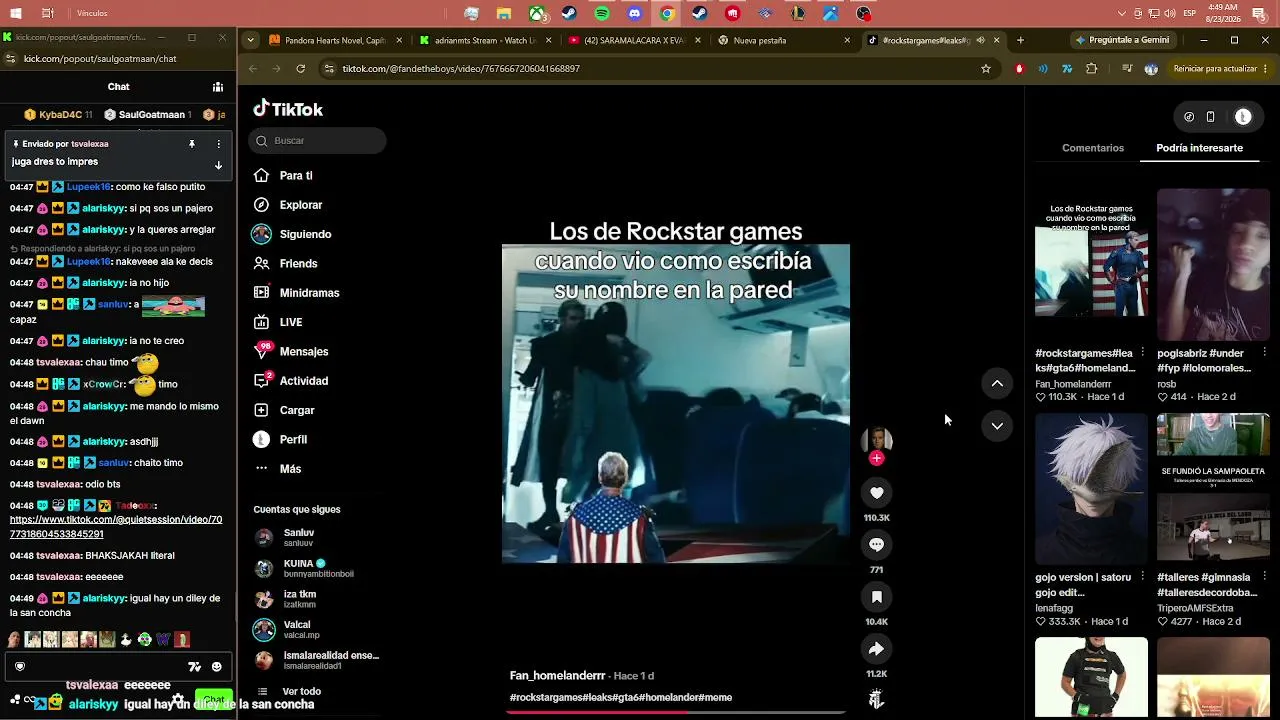
Task: Open options for the gojo version video
Action: (1142, 577)
